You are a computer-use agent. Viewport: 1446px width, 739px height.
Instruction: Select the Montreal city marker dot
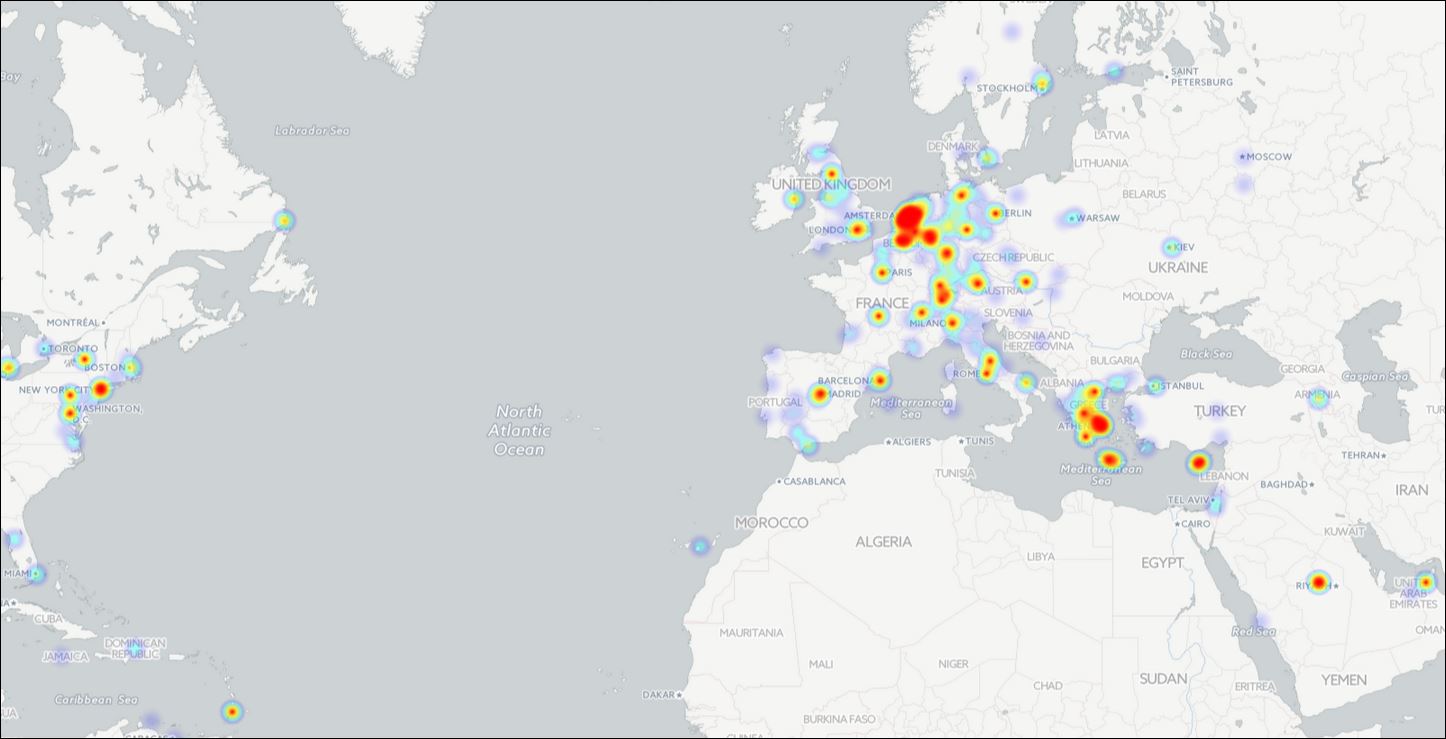pos(103,323)
